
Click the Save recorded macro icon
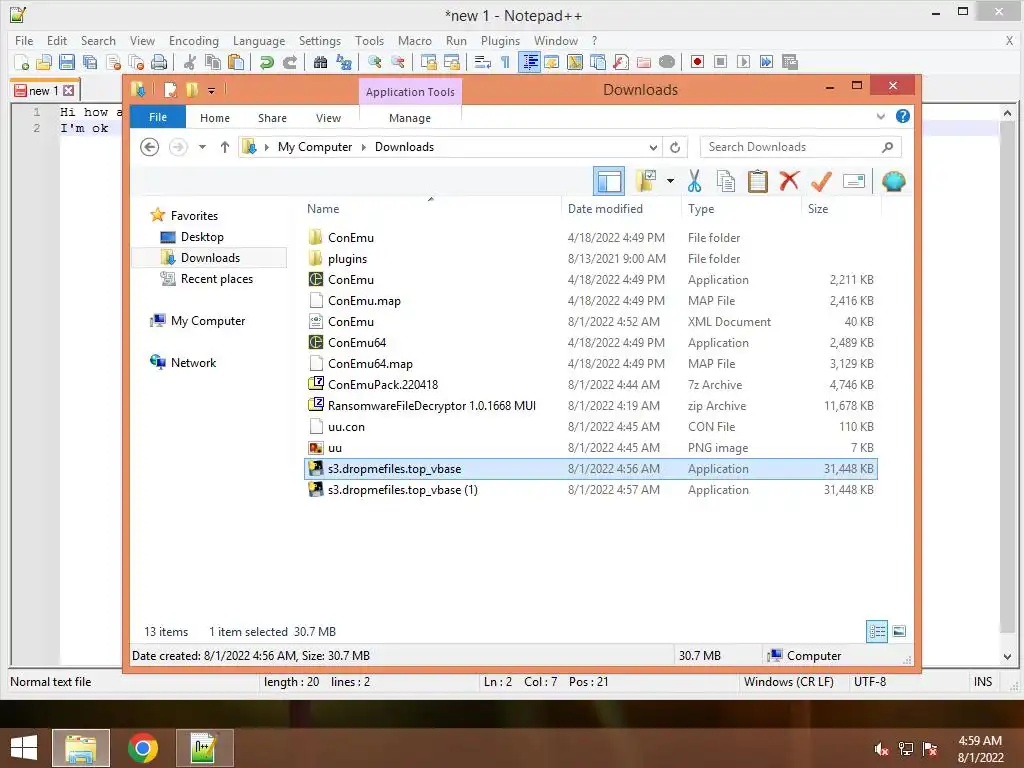click(790, 62)
